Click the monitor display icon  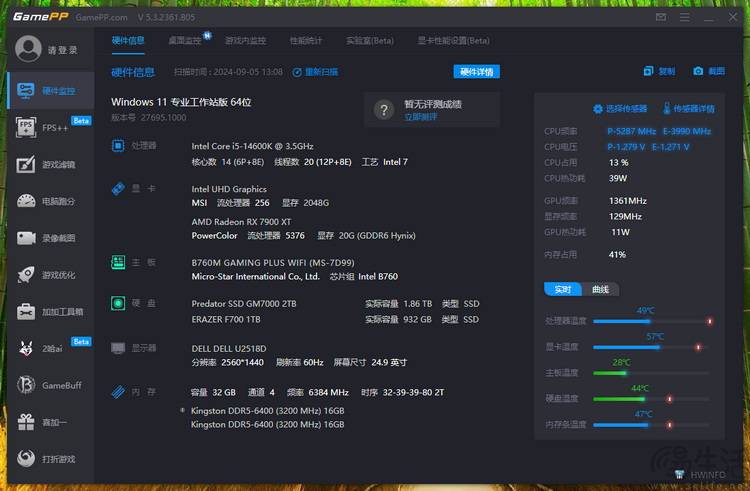[118, 348]
